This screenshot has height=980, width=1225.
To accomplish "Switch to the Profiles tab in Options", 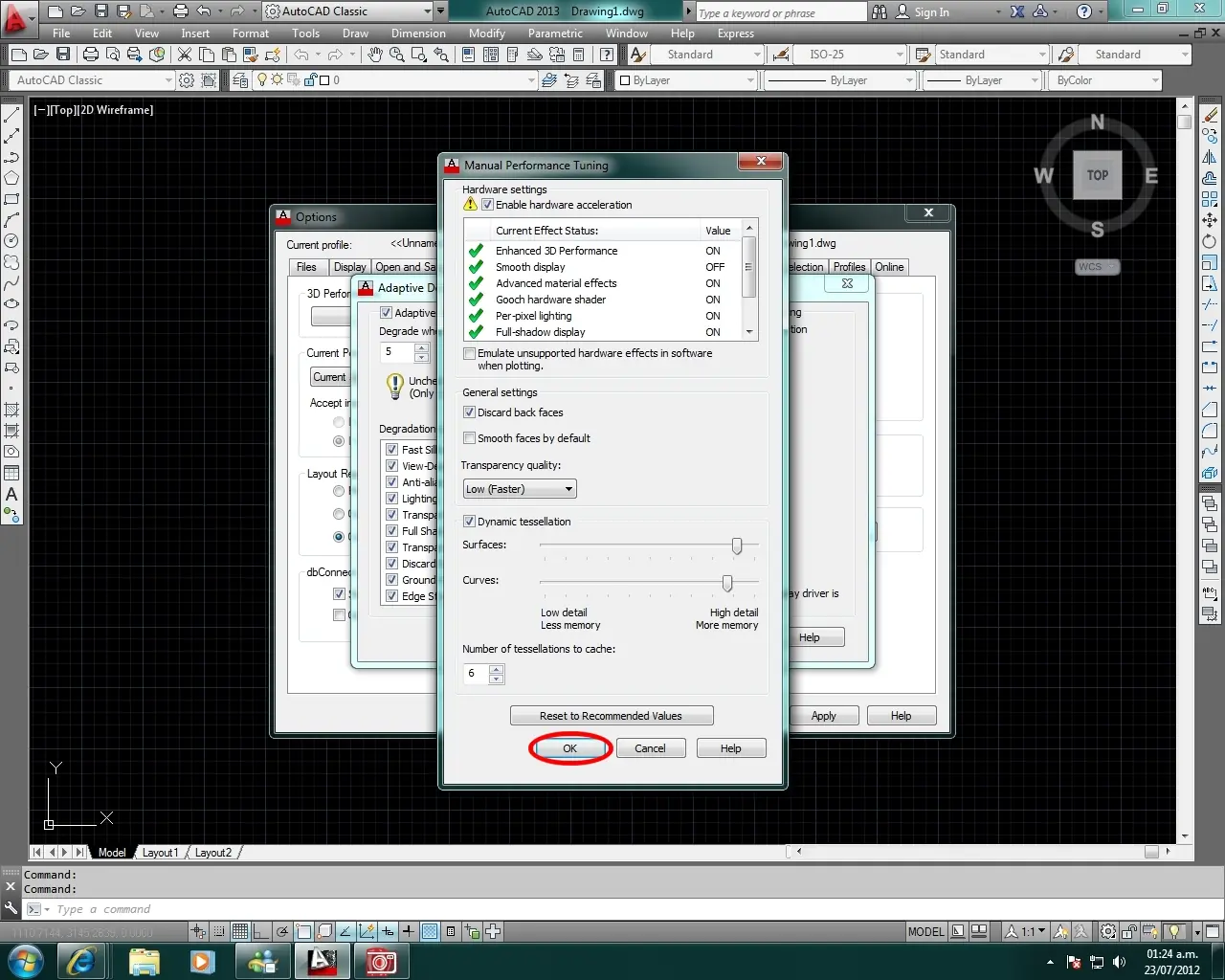I will tap(849, 267).
